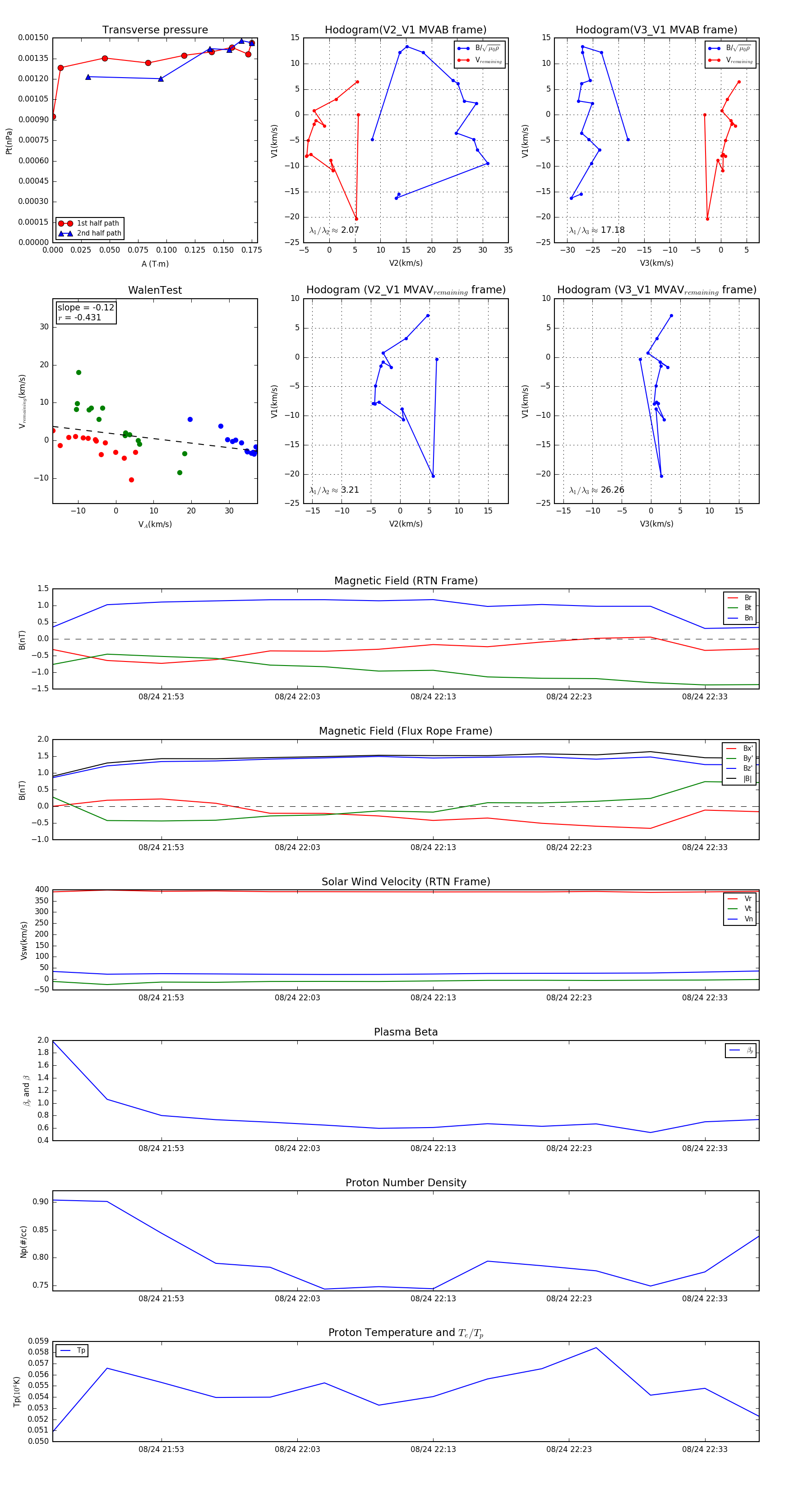Click the |B| legend entry
Screen dimensions: 812x1489
tap(740, 779)
